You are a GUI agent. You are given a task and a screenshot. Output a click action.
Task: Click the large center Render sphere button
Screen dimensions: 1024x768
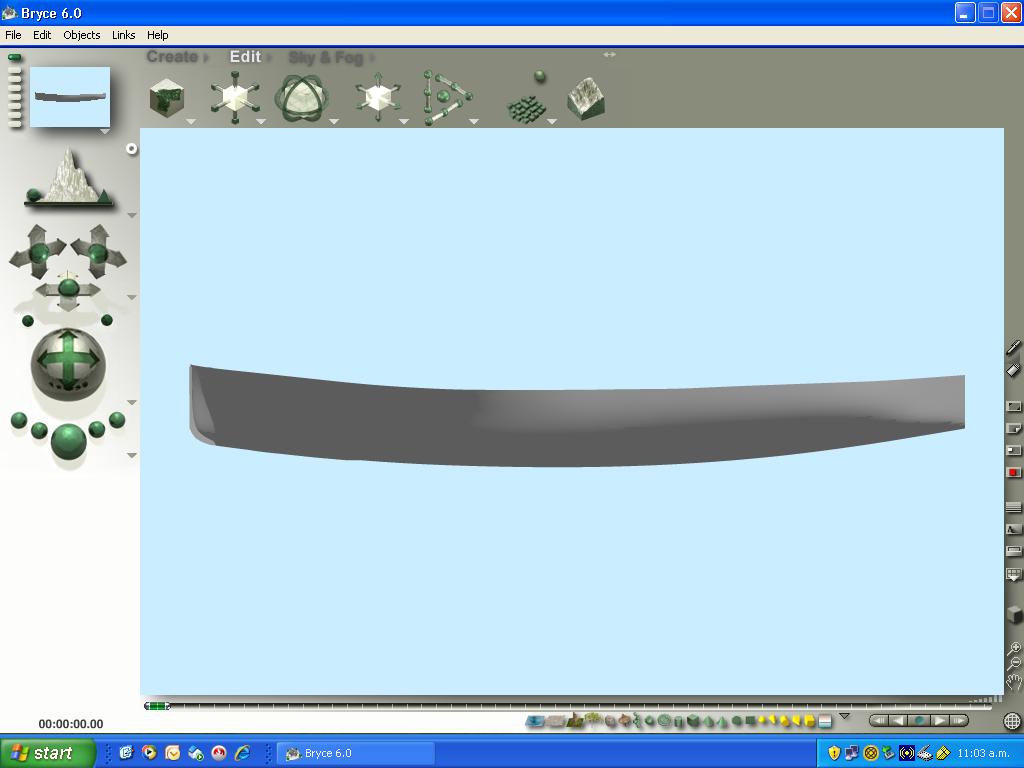(x=68, y=441)
